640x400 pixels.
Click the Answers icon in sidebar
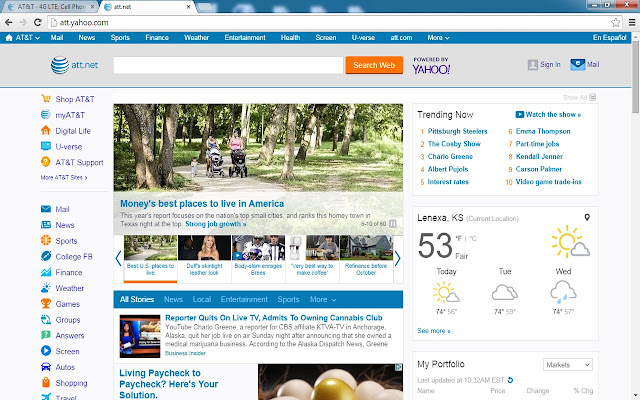coord(46,335)
